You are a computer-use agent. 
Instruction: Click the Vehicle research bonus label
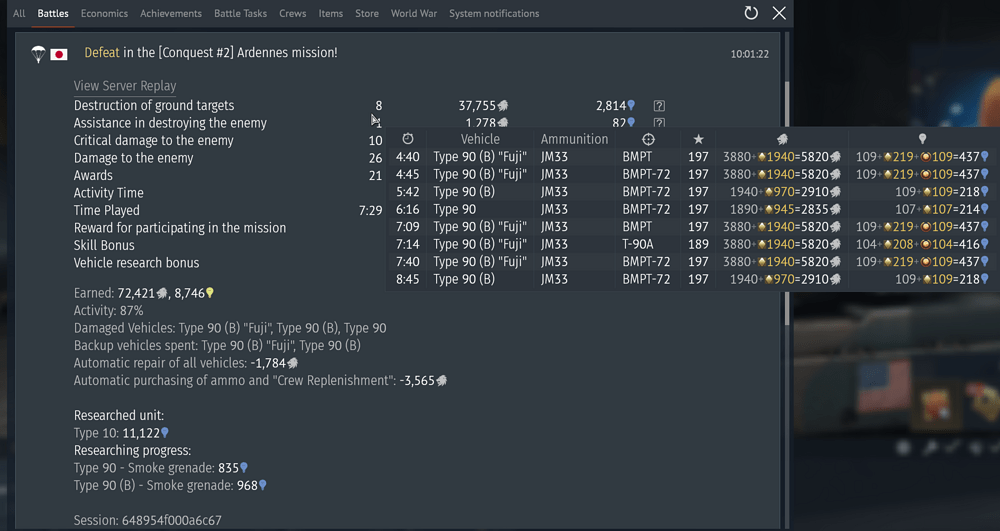[136, 263]
